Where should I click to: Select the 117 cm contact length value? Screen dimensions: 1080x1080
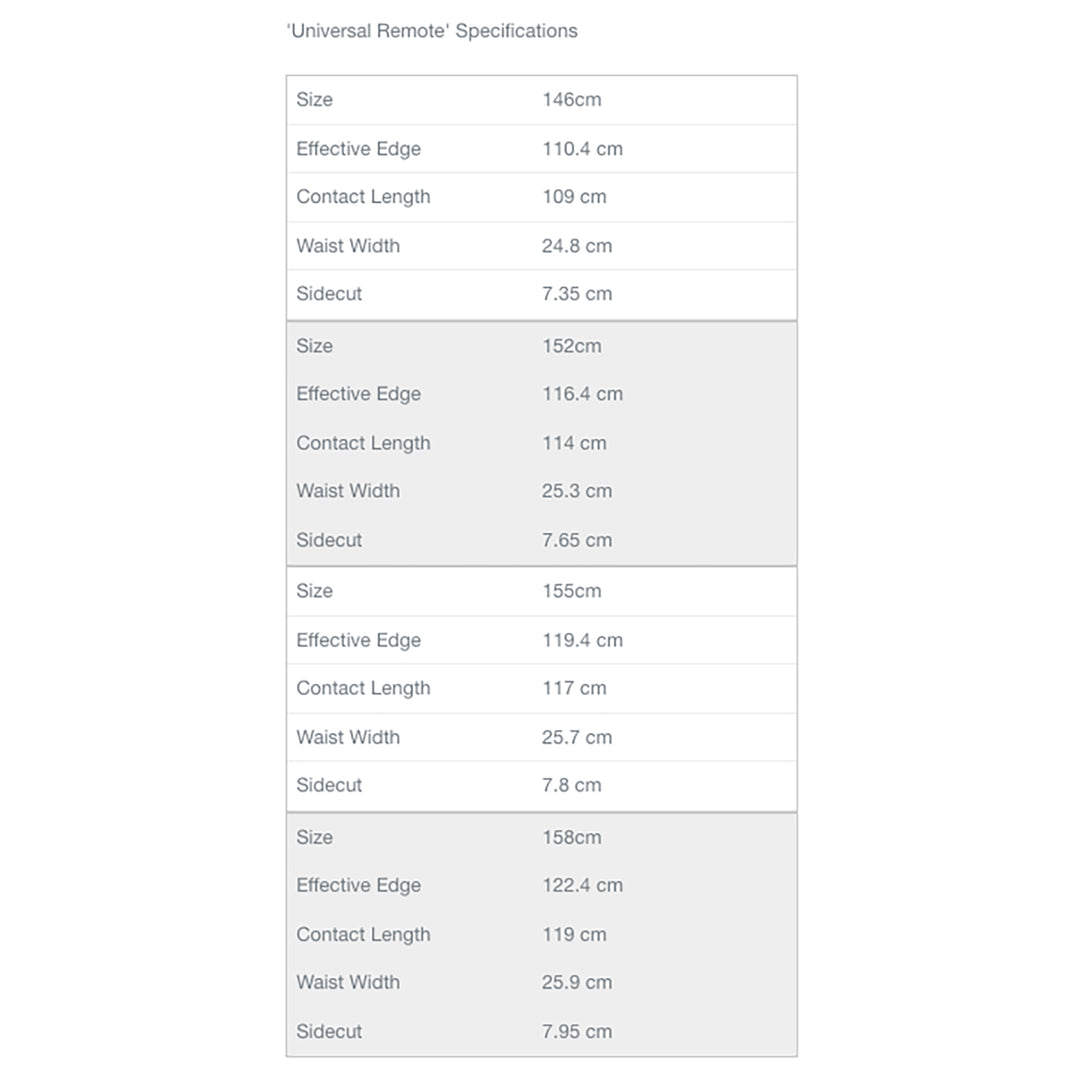click(574, 688)
